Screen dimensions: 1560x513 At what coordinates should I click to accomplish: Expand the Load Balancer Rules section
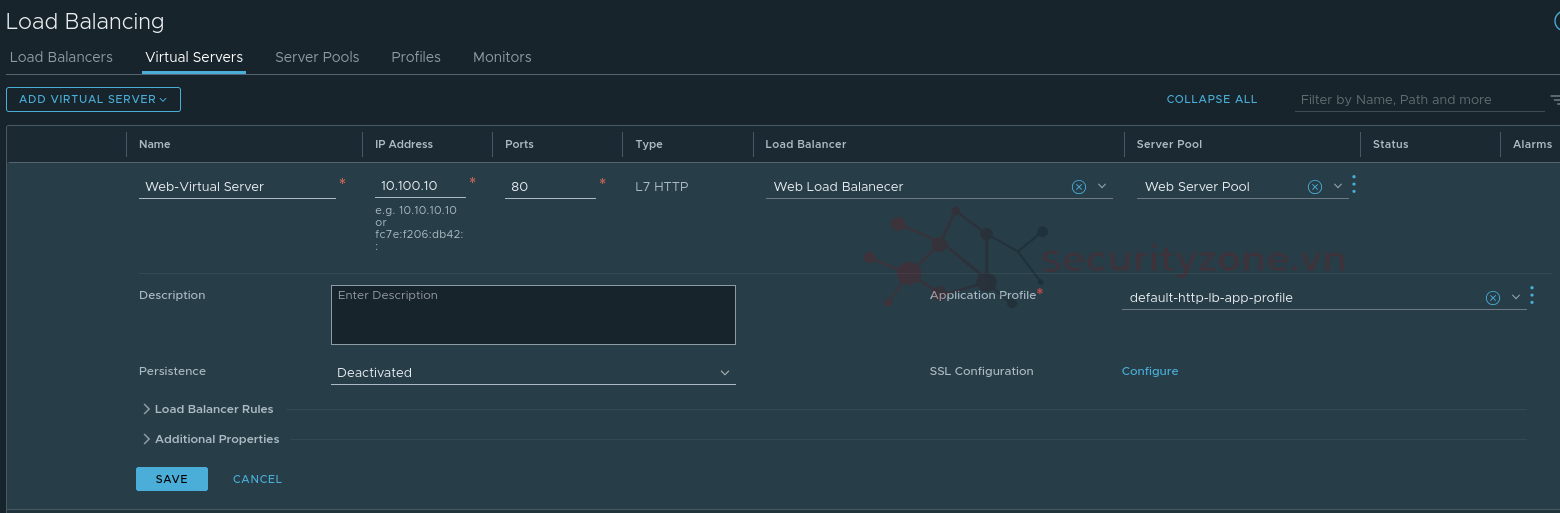click(x=147, y=409)
